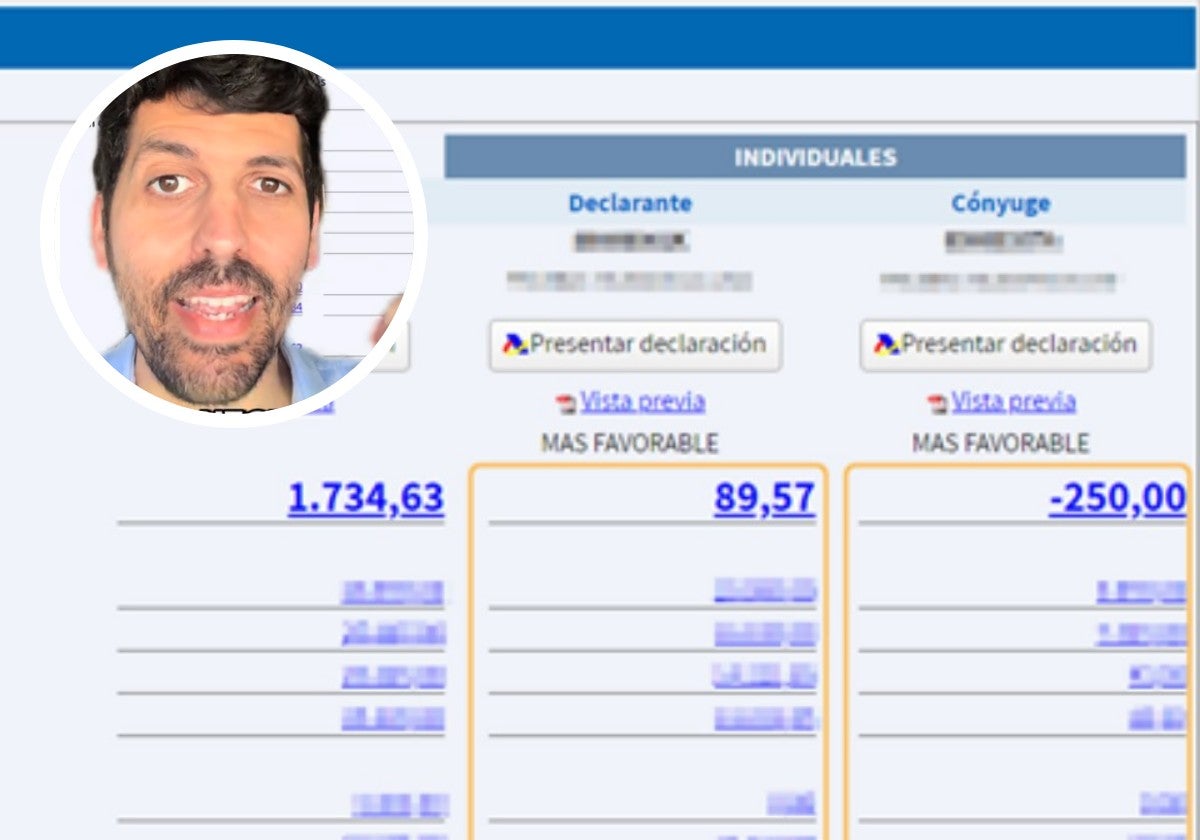Select the 89,57 Declarante result amount

point(764,497)
